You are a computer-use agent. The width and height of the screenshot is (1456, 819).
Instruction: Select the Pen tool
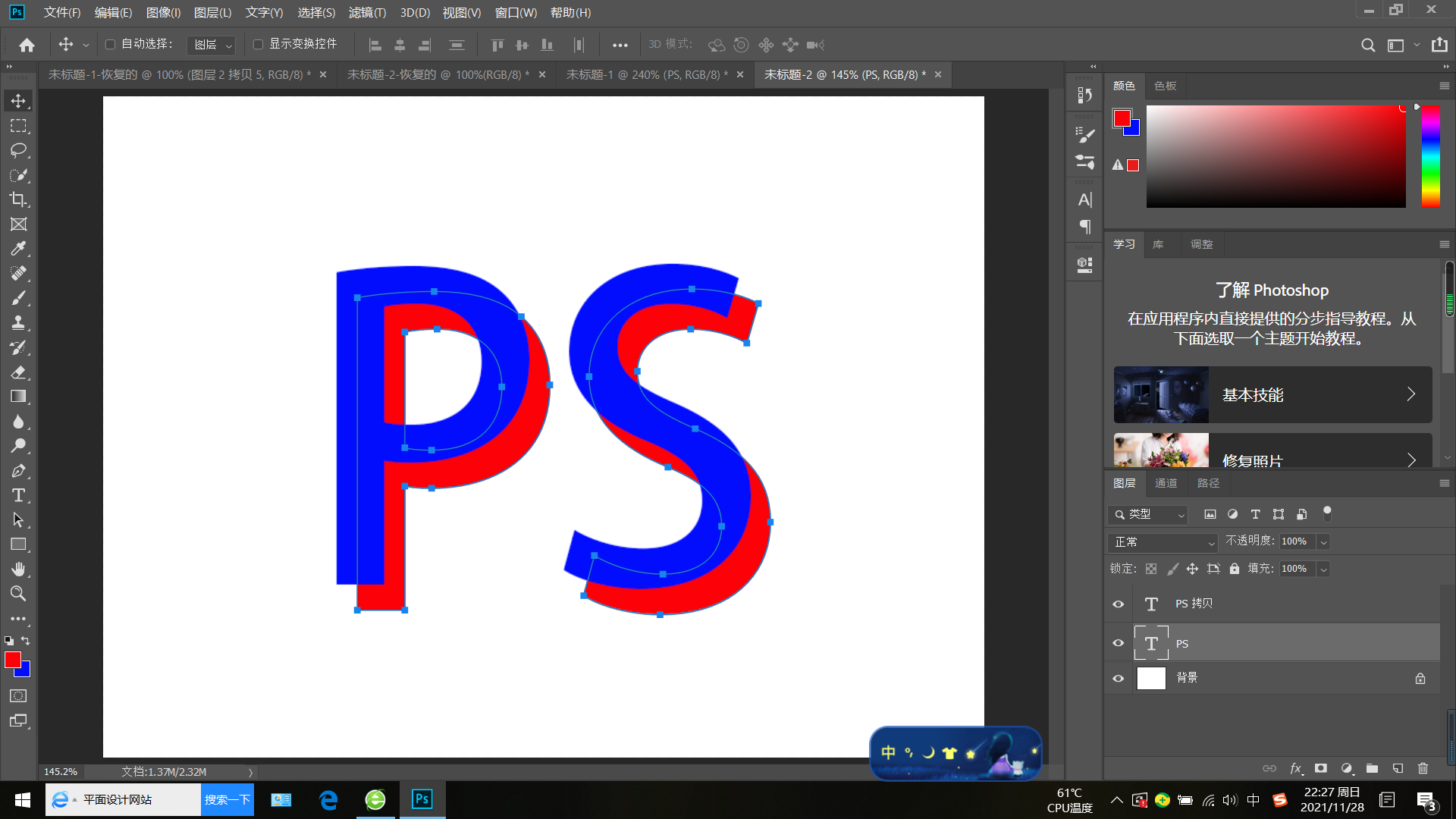click(x=18, y=471)
